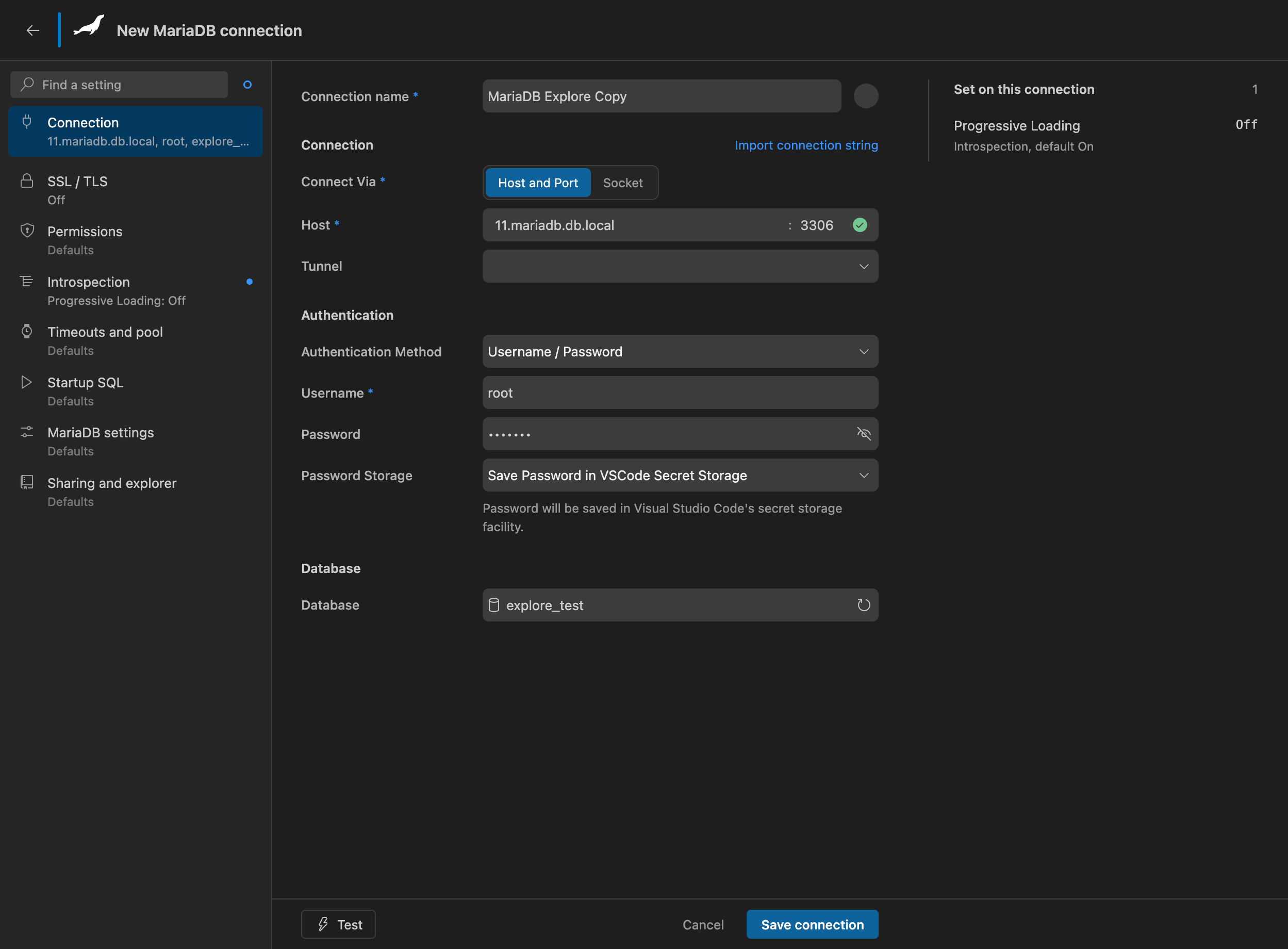
Task: Edit the Connection name field
Action: click(x=662, y=96)
